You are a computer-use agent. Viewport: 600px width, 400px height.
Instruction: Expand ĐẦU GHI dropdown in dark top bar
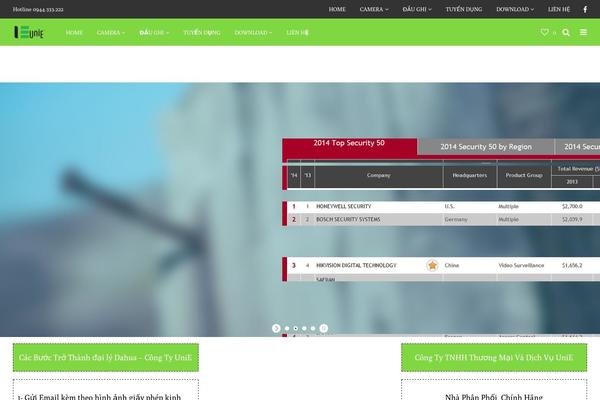(x=417, y=9)
